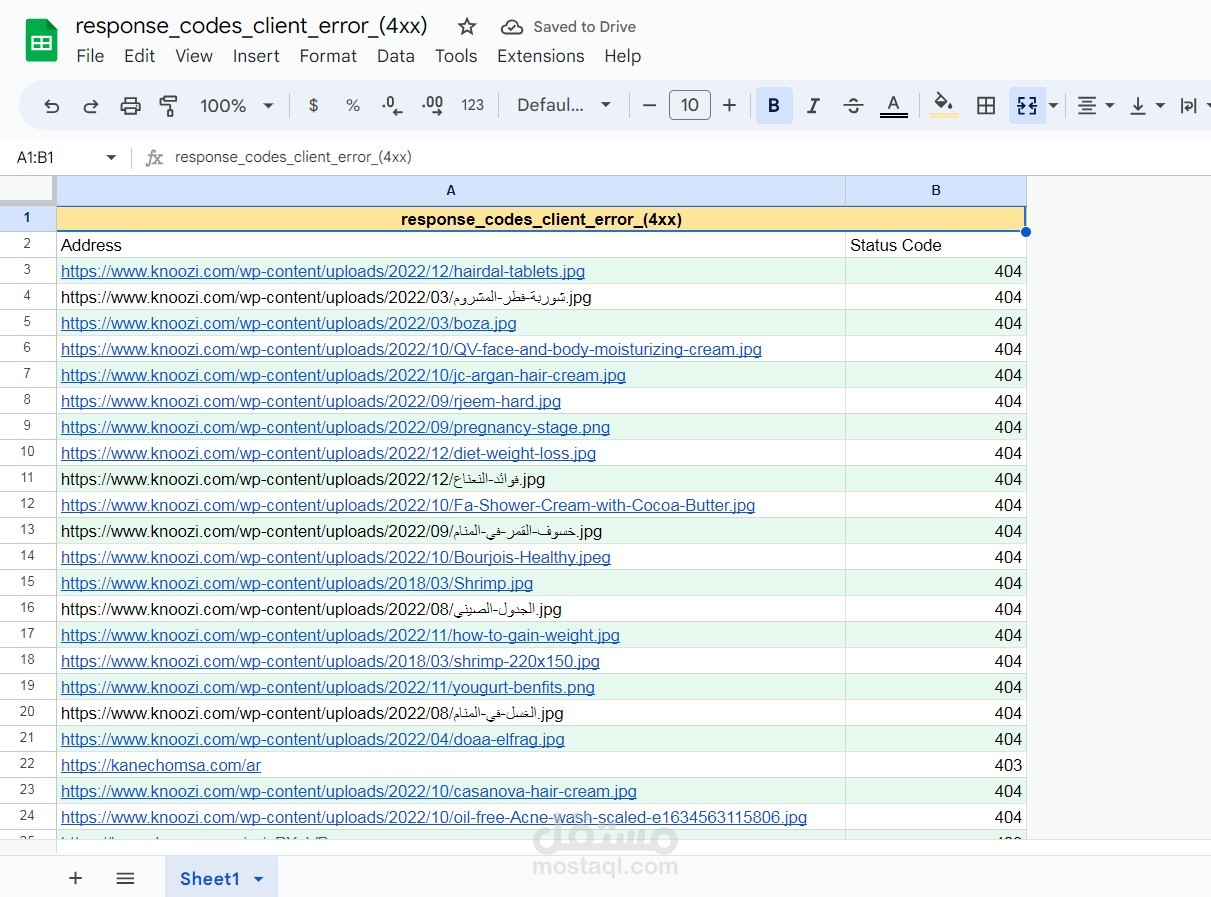Select column A header

pyautogui.click(x=451, y=190)
